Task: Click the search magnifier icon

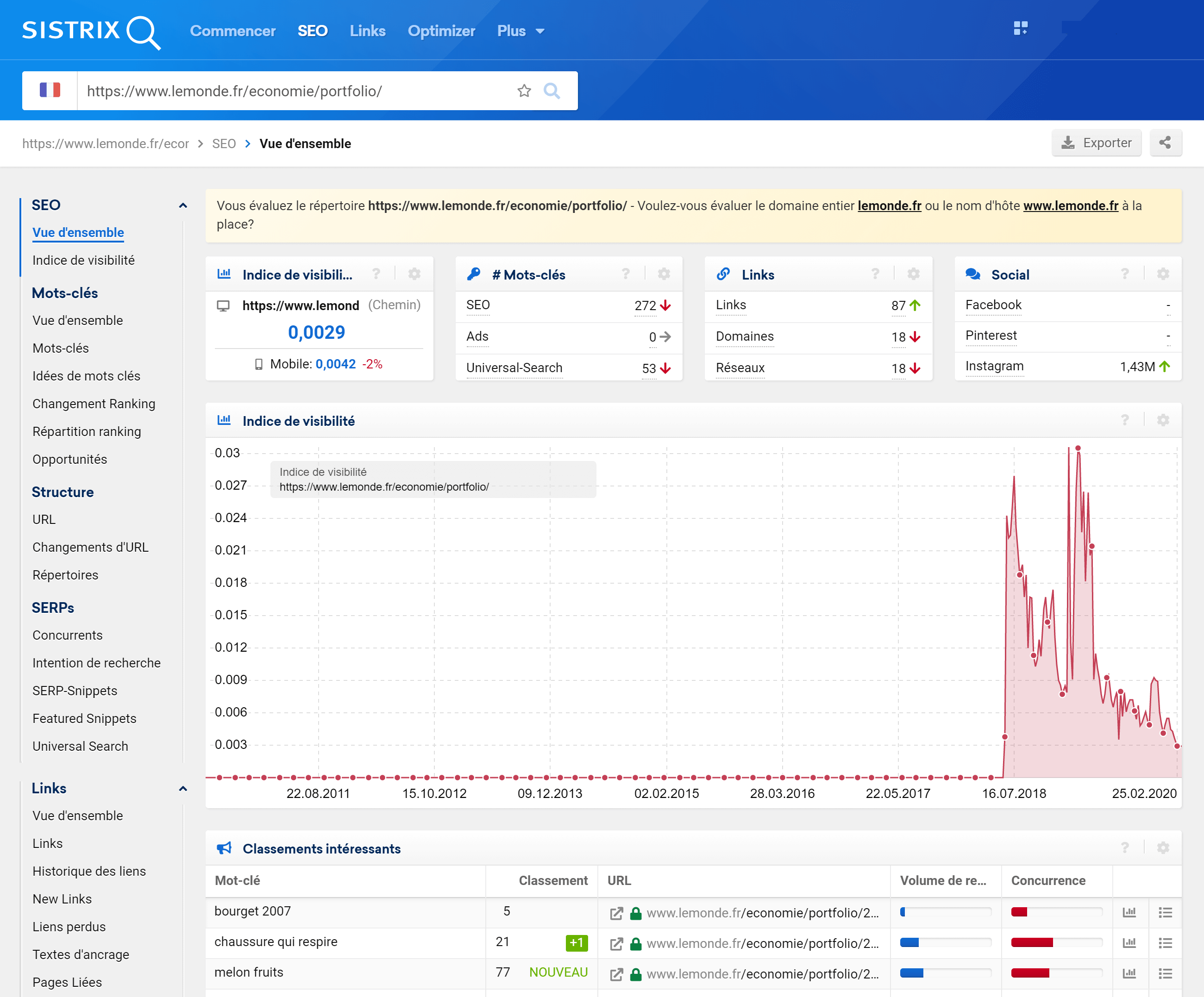Action: coord(552,91)
